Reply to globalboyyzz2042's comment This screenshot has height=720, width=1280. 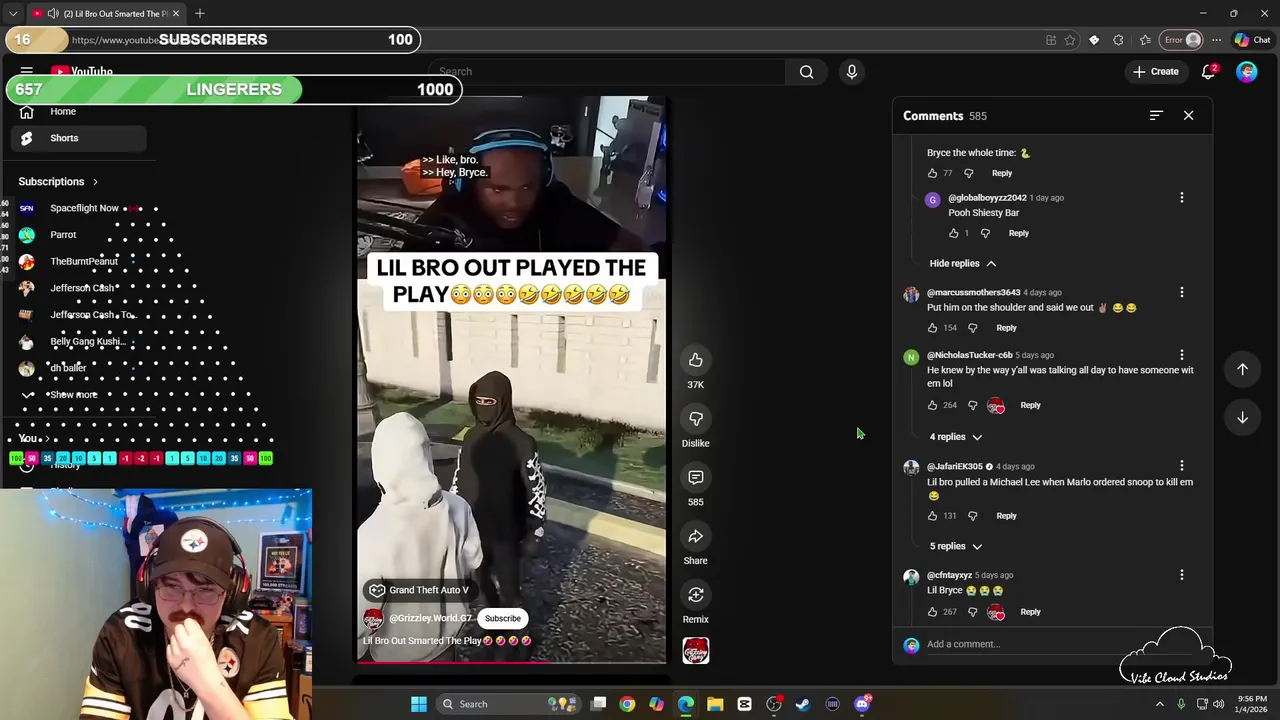click(1018, 233)
